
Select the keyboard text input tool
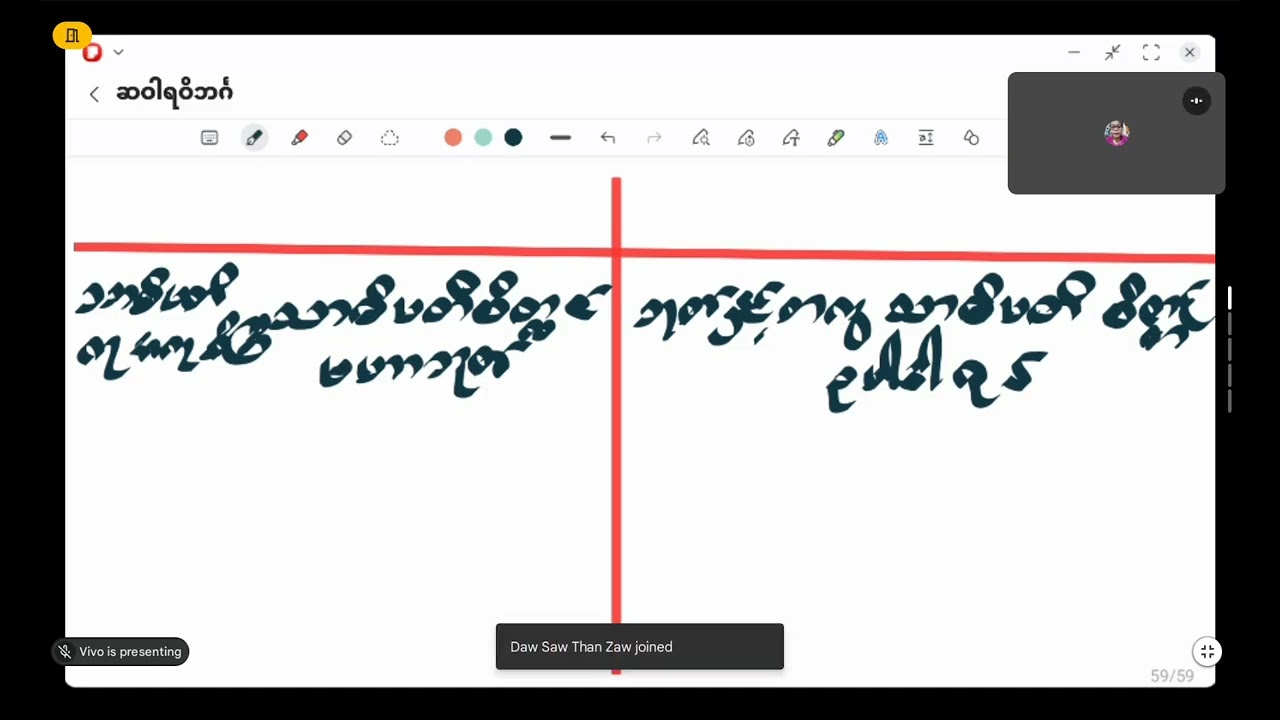point(209,138)
